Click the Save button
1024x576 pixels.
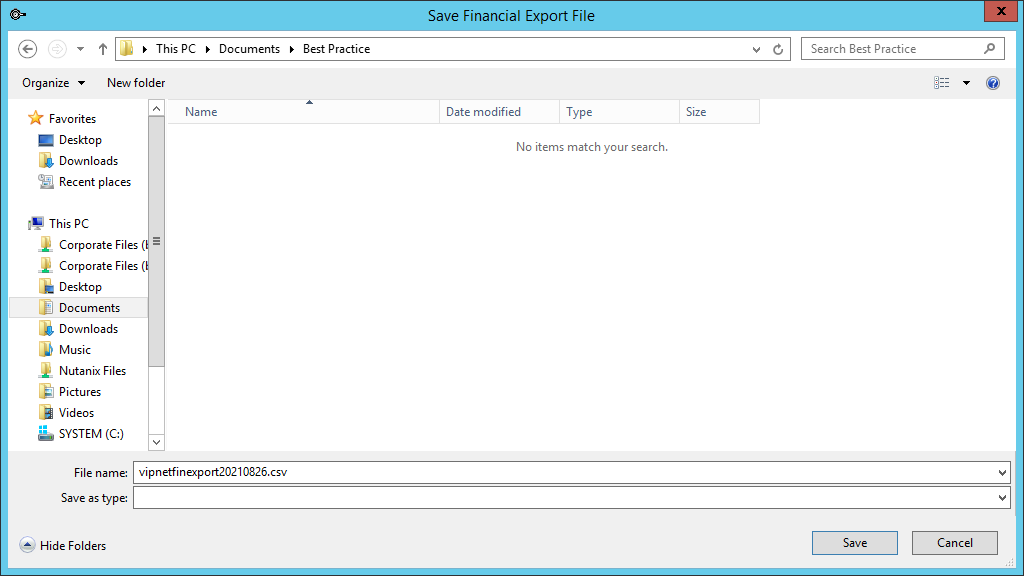855,543
